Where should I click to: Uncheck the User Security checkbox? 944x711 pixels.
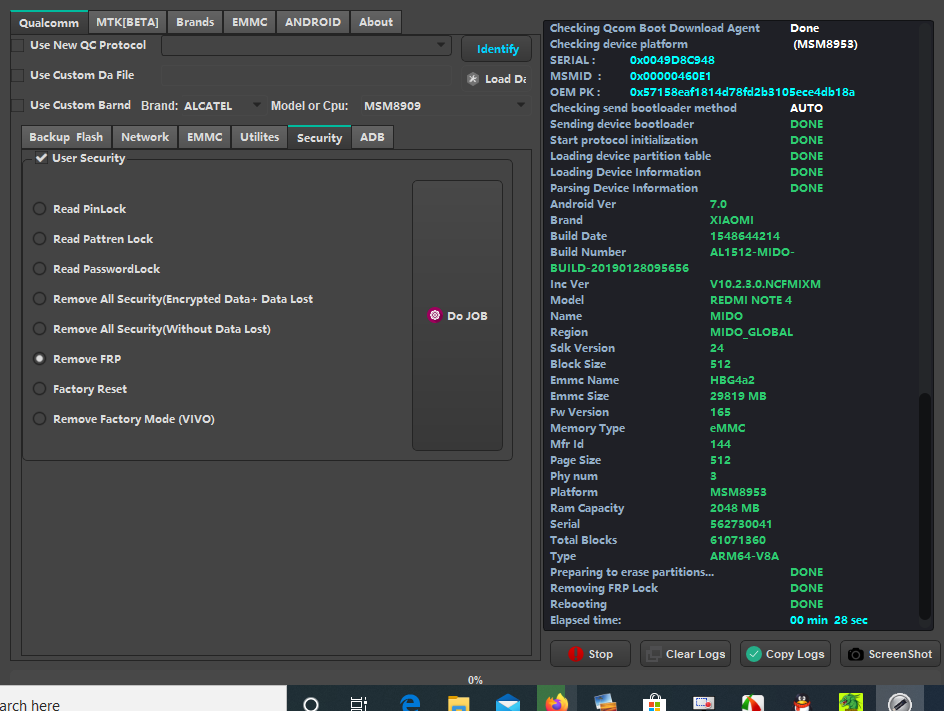tap(41, 158)
